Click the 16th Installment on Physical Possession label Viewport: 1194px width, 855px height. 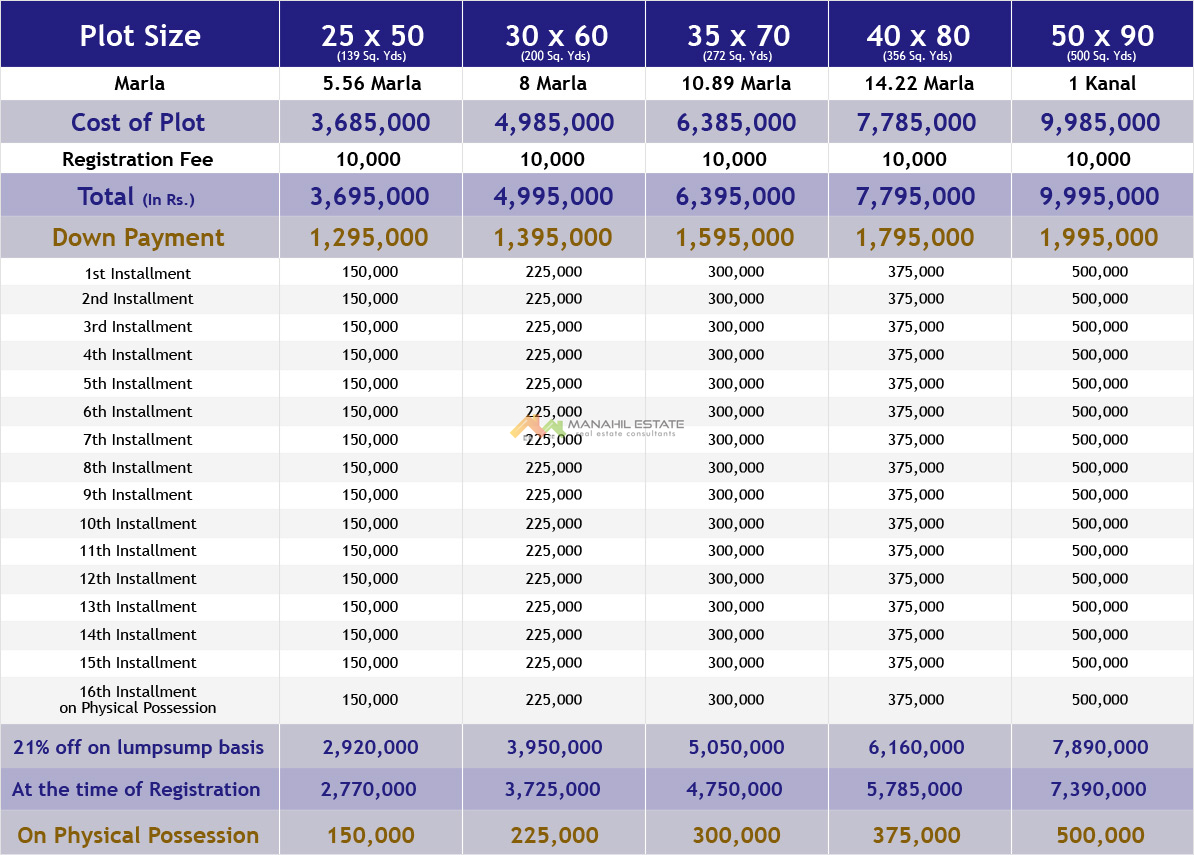pyautogui.click(x=138, y=700)
